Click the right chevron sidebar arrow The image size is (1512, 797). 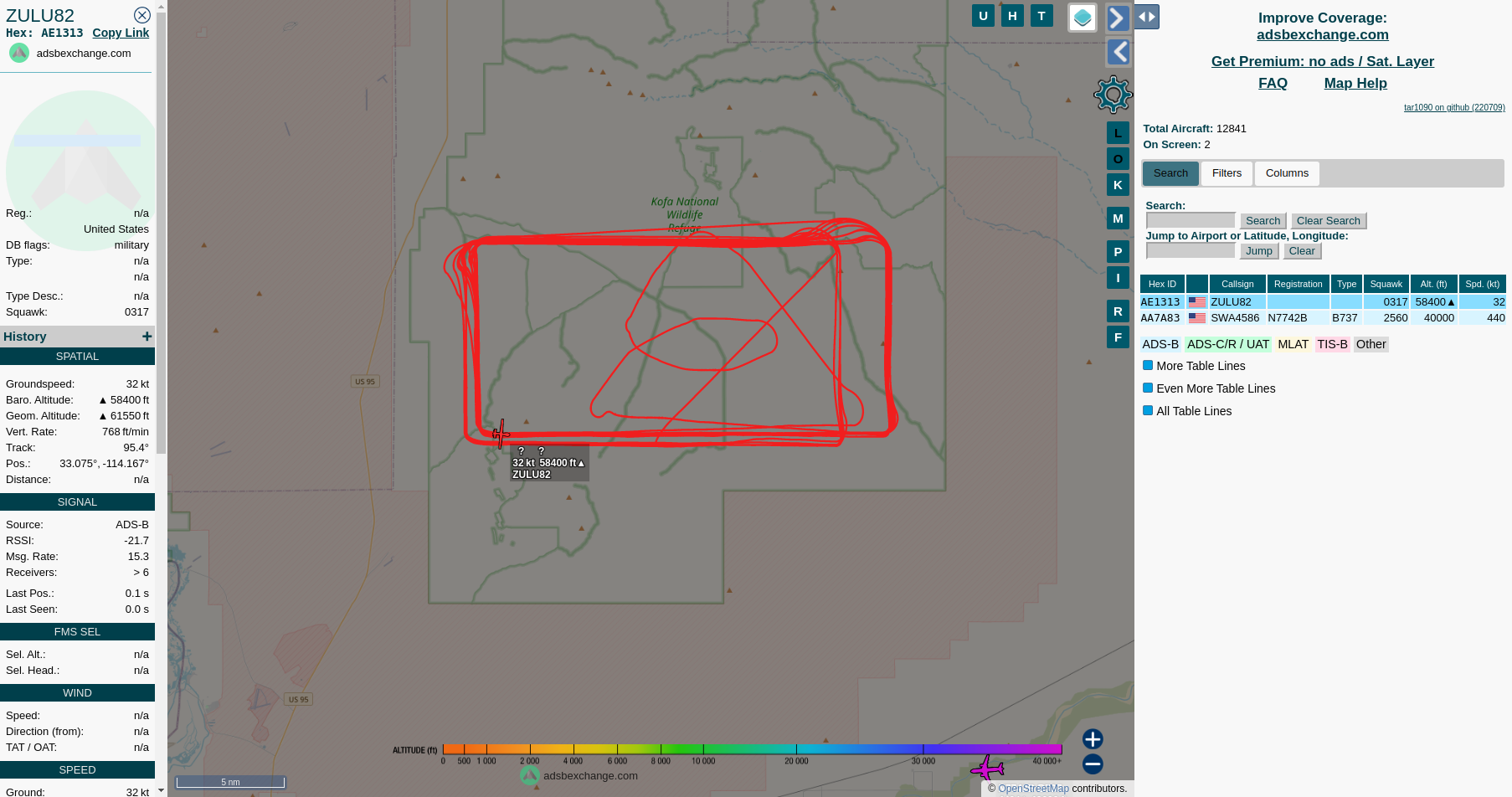(1119, 18)
